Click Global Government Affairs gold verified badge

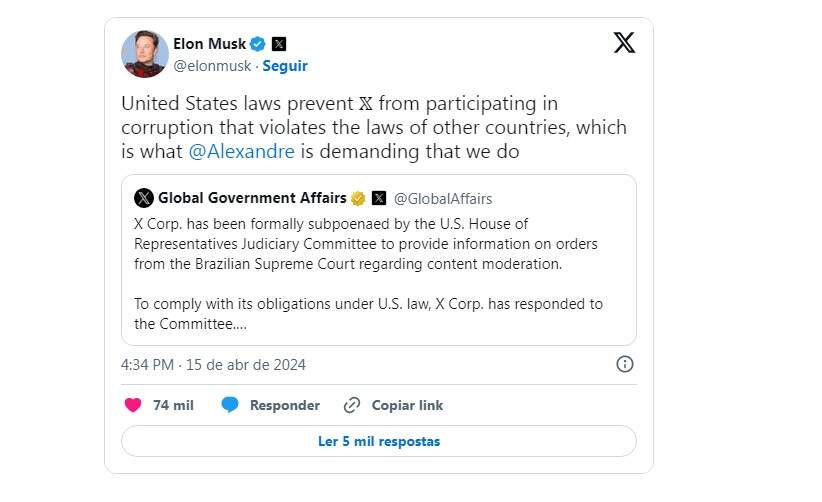pyautogui.click(x=358, y=198)
